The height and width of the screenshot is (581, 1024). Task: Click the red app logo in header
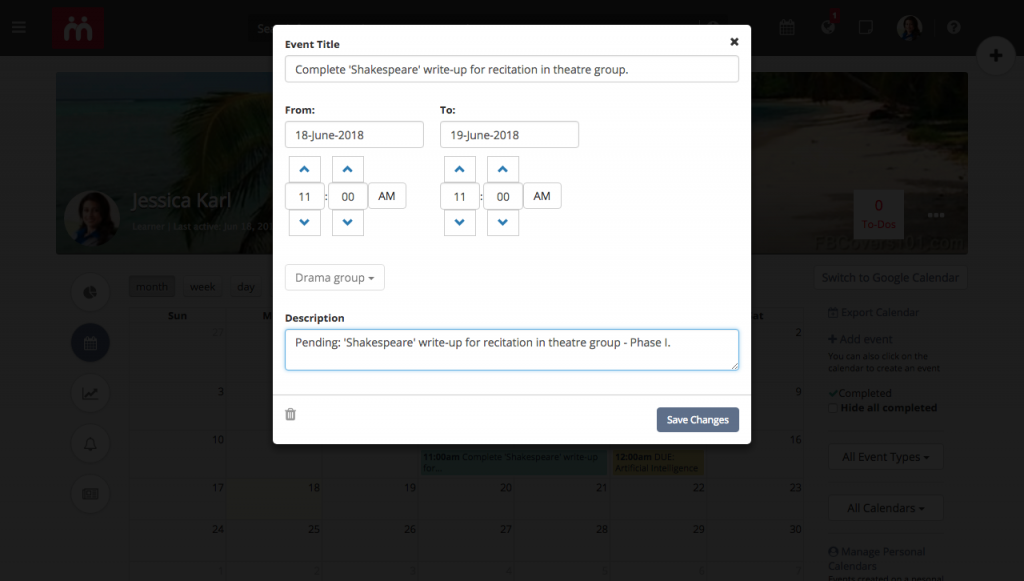78,28
